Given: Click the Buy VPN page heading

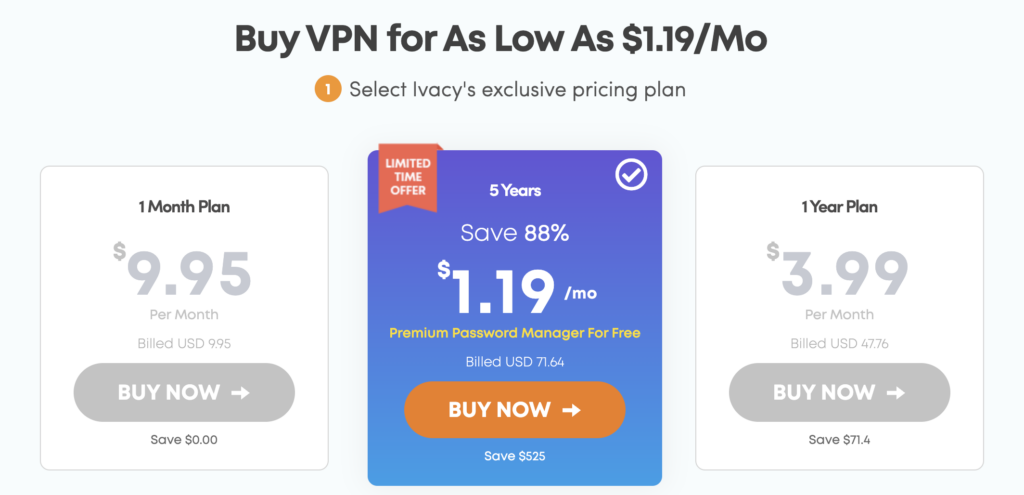Looking at the screenshot, I should click(x=501, y=39).
